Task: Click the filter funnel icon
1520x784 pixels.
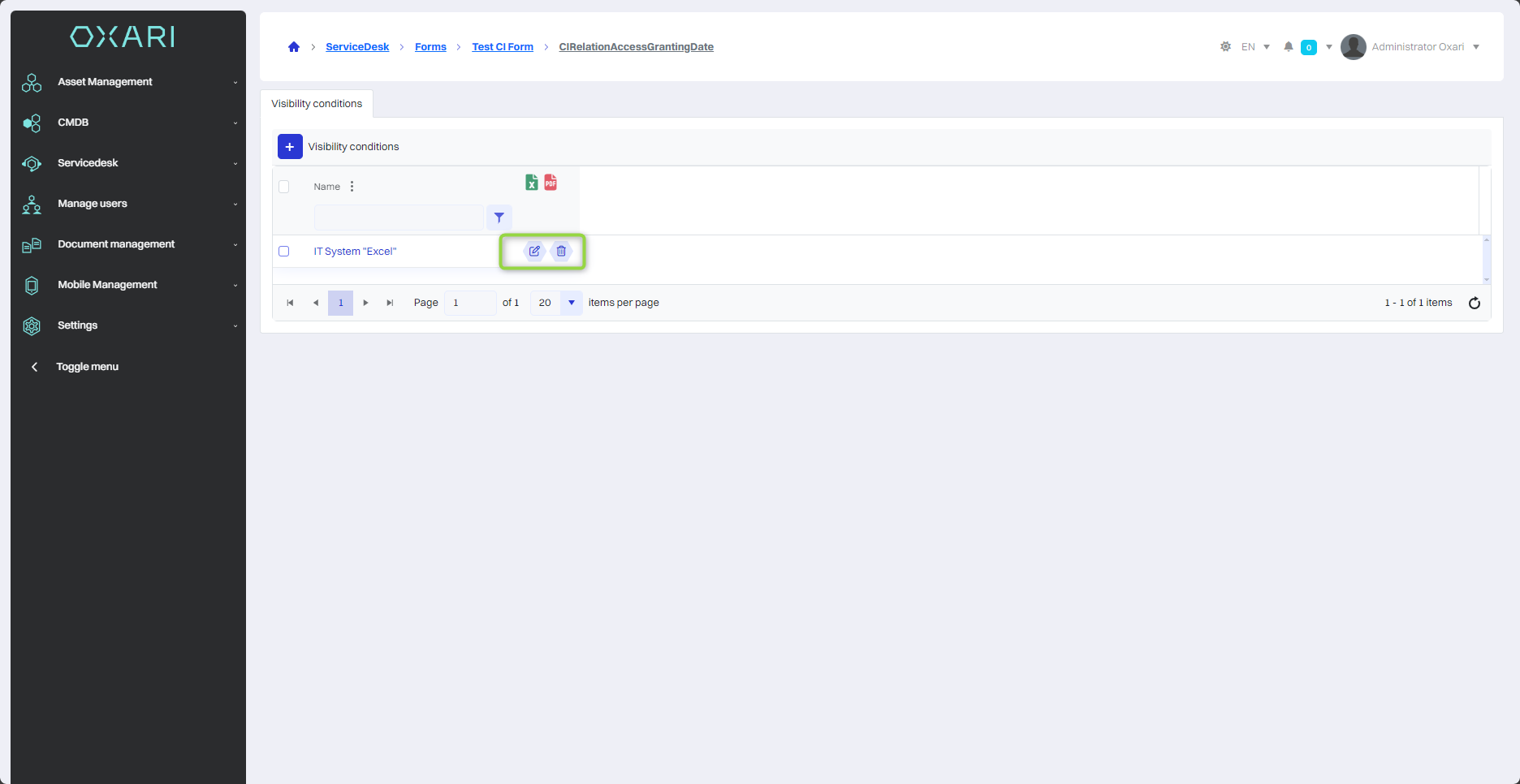Action: coord(499,218)
